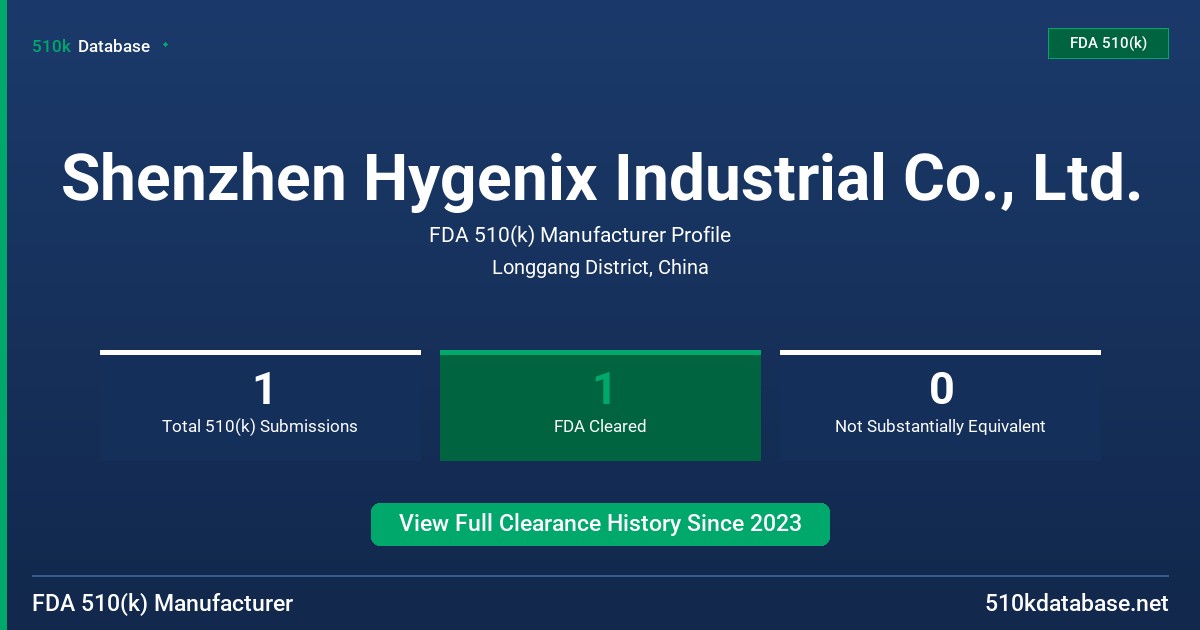Open the Not Substantially Equivalent card

tap(940, 405)
